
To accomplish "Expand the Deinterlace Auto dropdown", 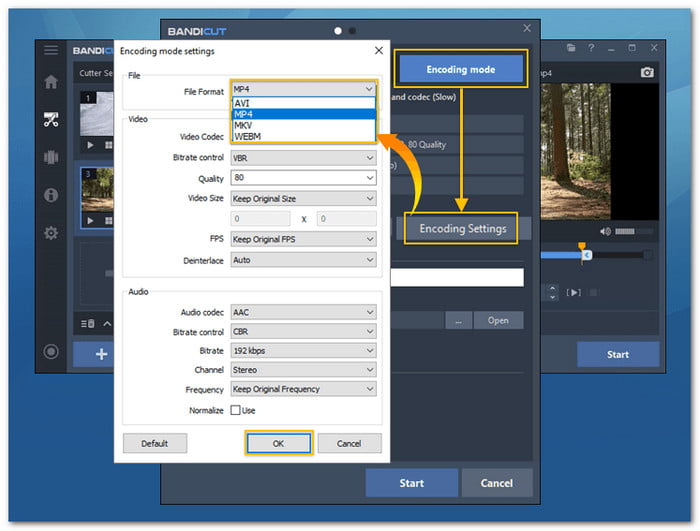I will [304, 259].
